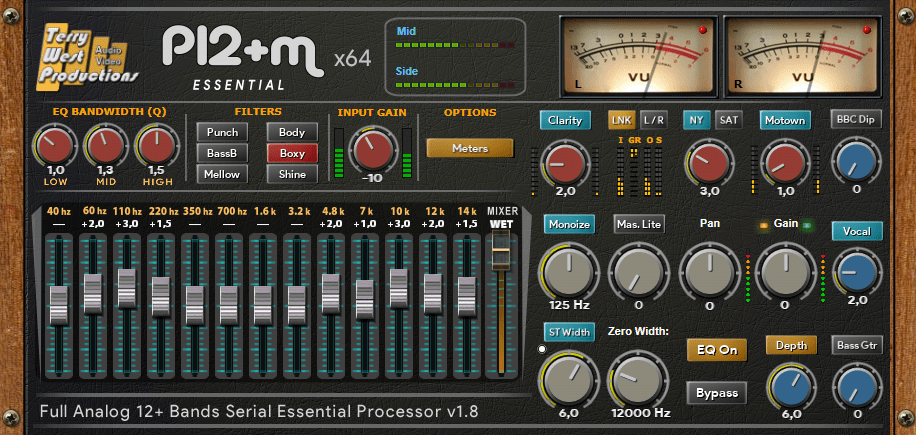Disable the active Boxy filter
Image resolution: width=916 pixels, height=435 pixels.
[x=292, y=153]
